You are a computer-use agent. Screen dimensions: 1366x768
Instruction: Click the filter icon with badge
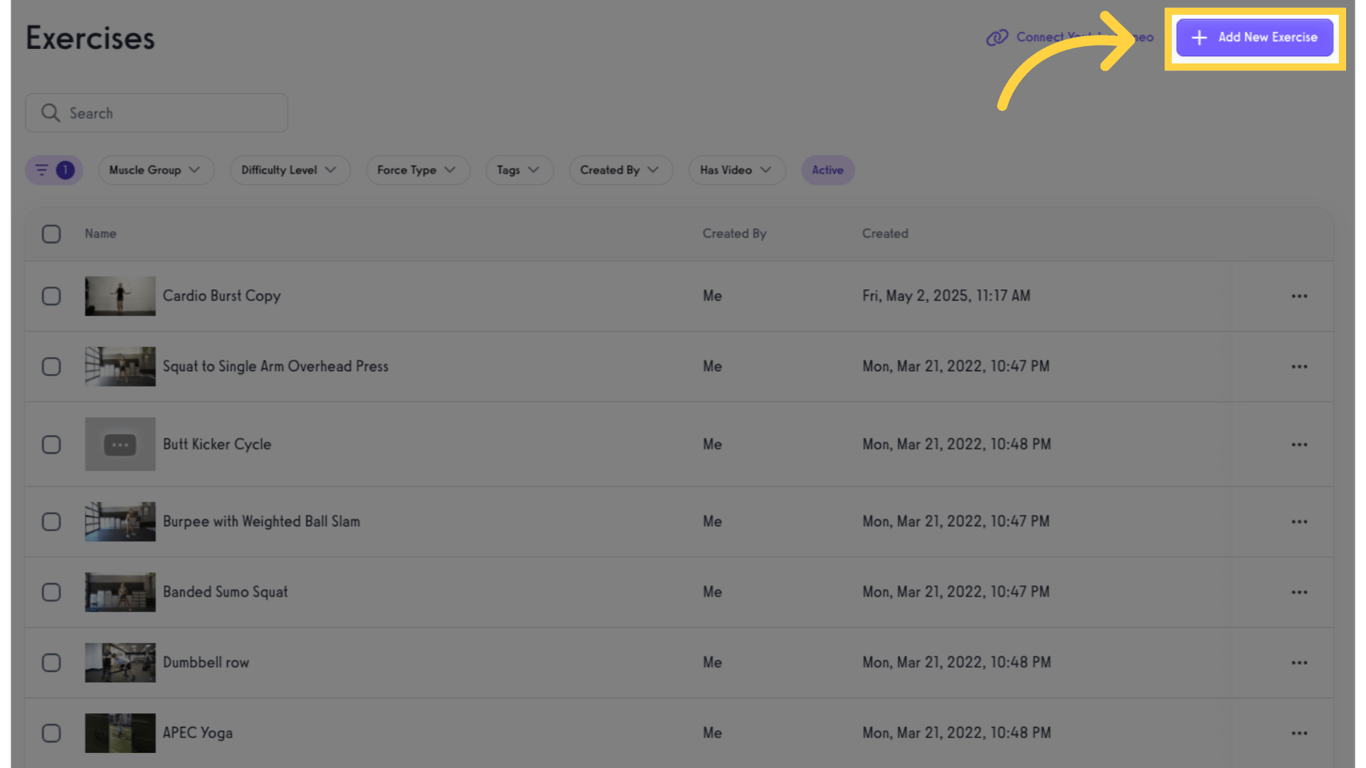(54, 170)
